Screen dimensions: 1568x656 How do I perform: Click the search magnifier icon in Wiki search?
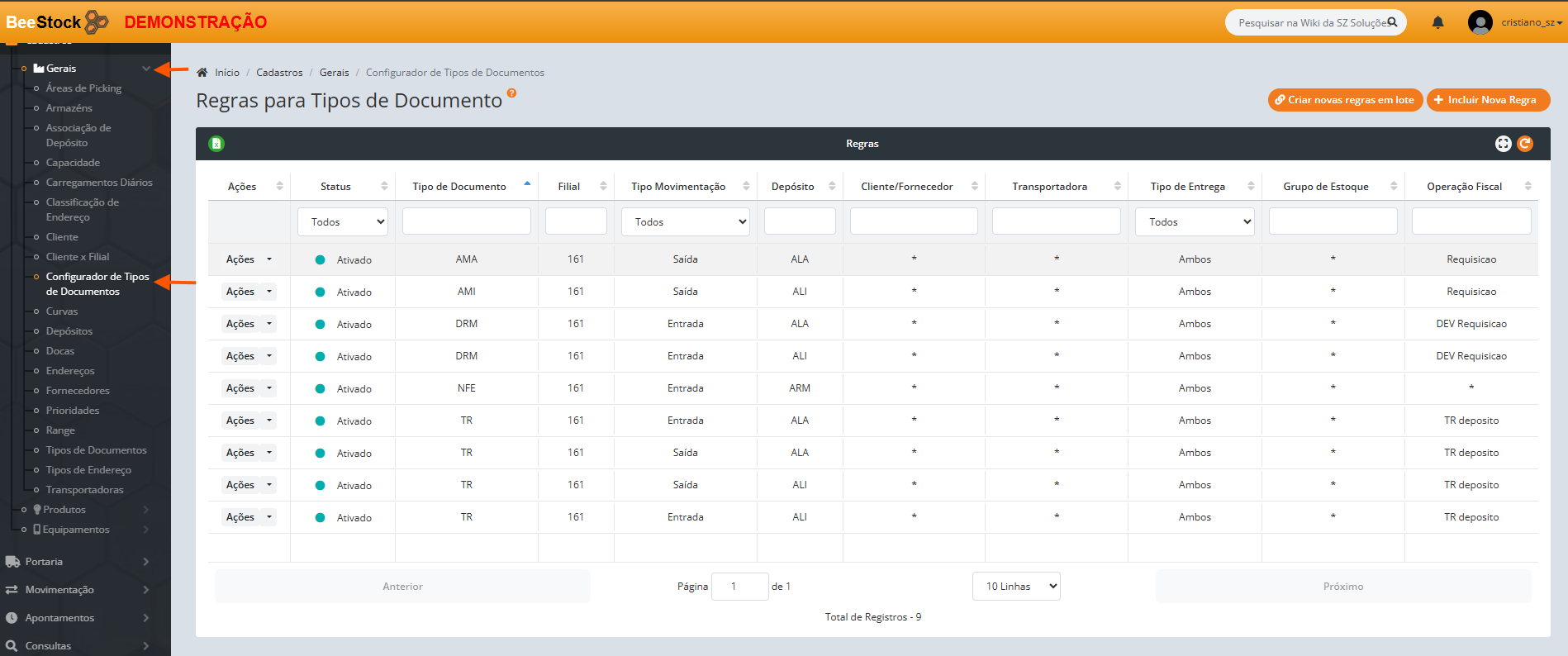[x=1392, y=22]
